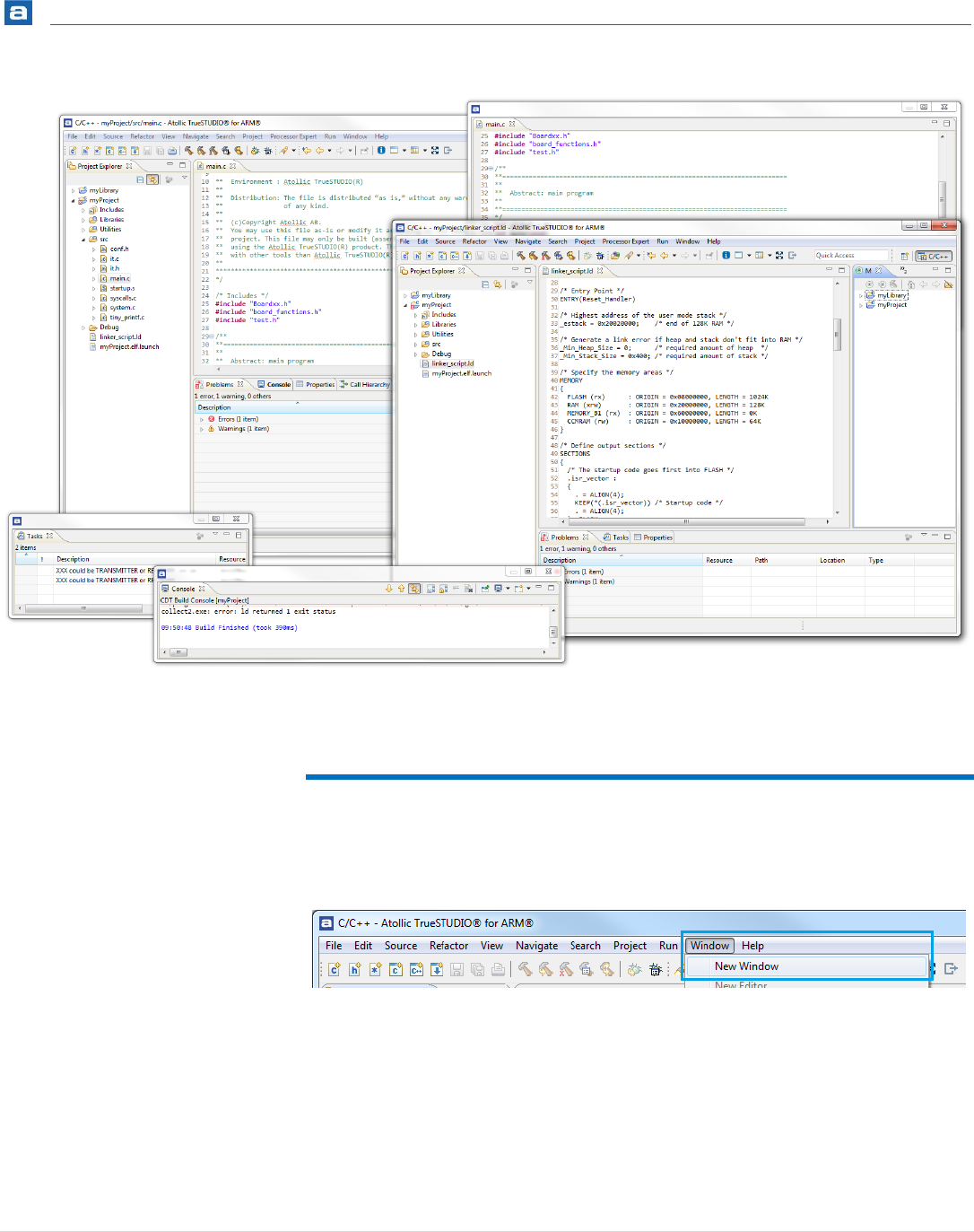Viewport: 974px width, 1232px height.
Task: Click first build hammer in main.c window toolbar
Action: [188, 150]
